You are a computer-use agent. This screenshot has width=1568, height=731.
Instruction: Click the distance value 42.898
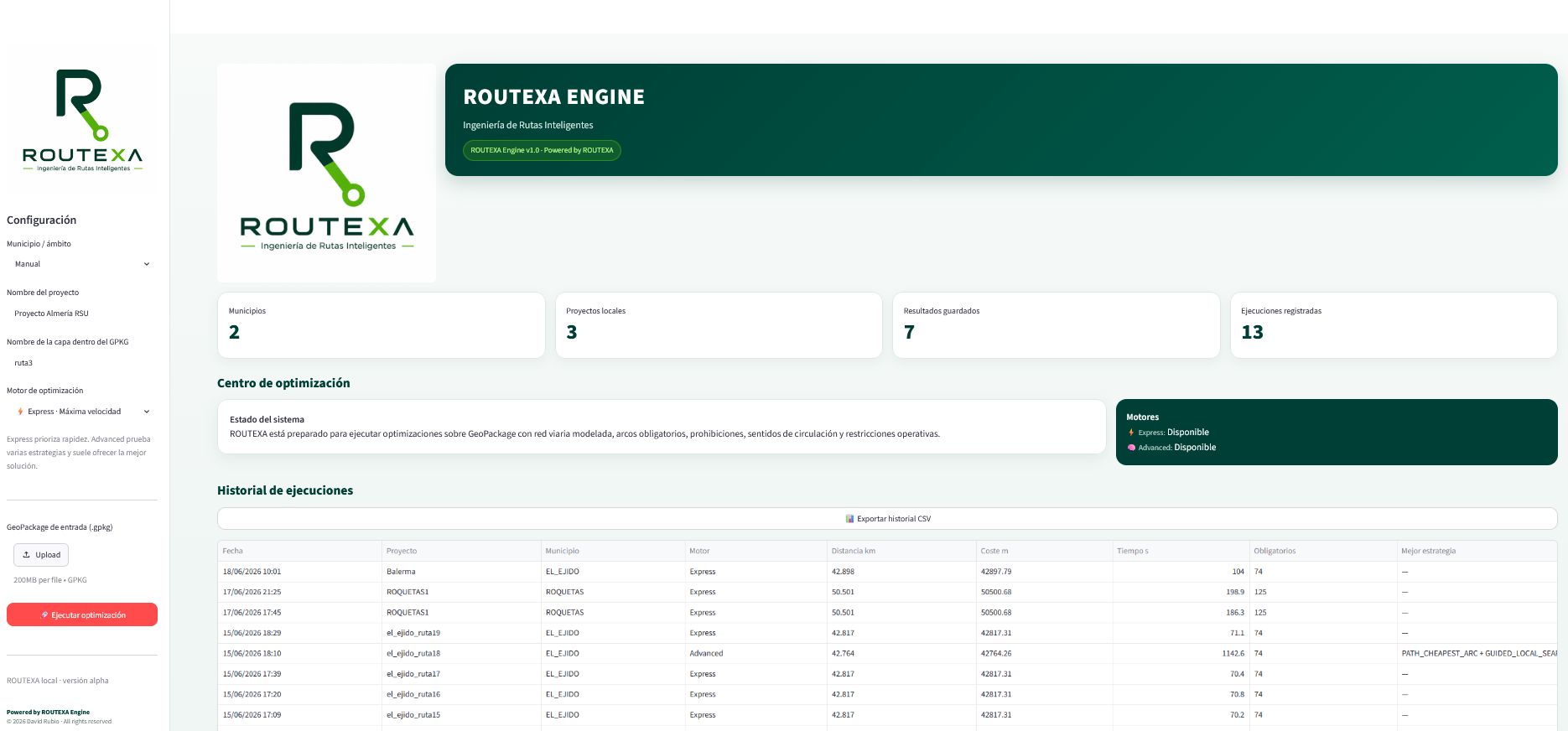pos(901,572)
